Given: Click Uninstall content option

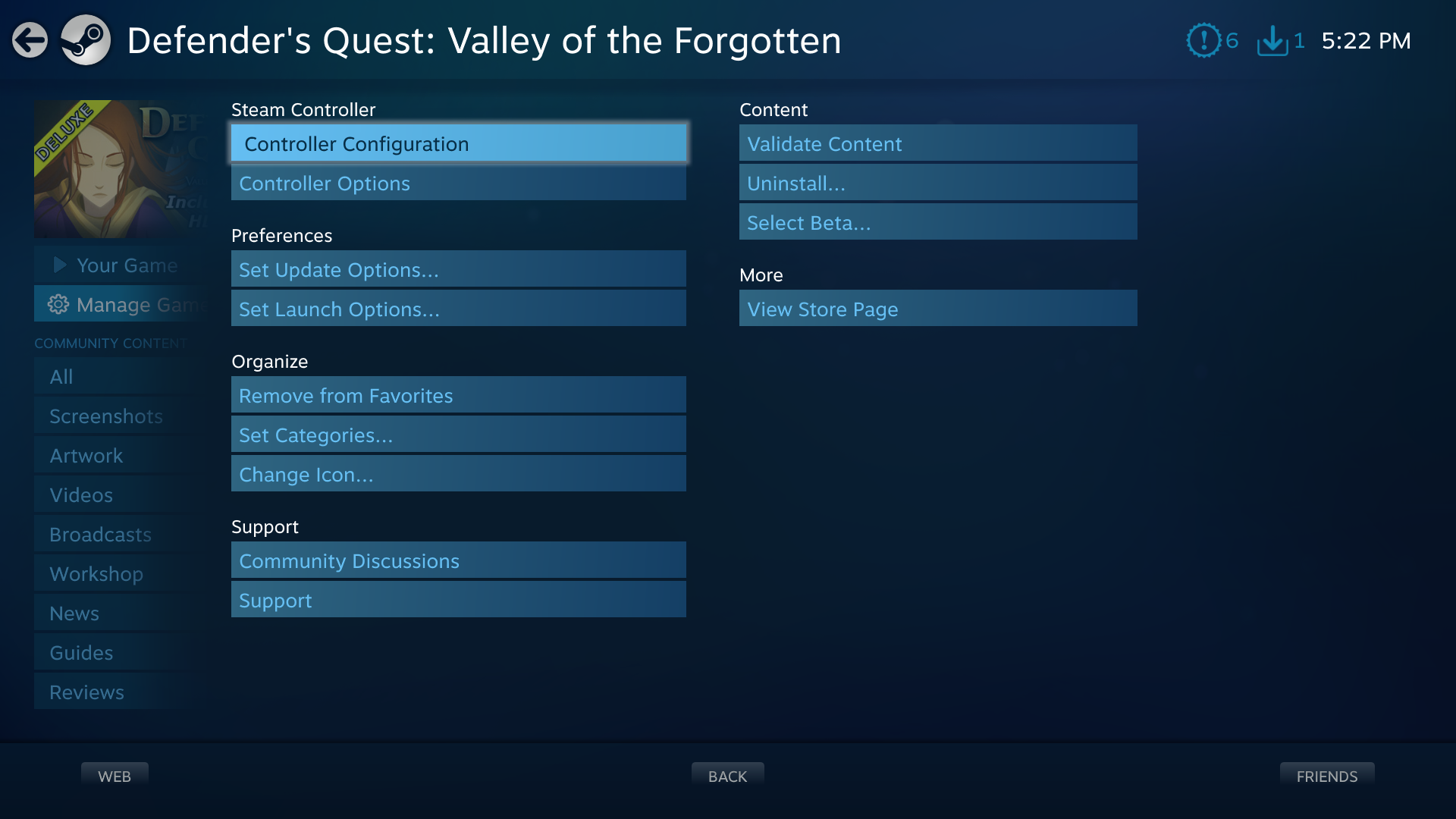Looking at the screenshot, I should pos(937,183).
